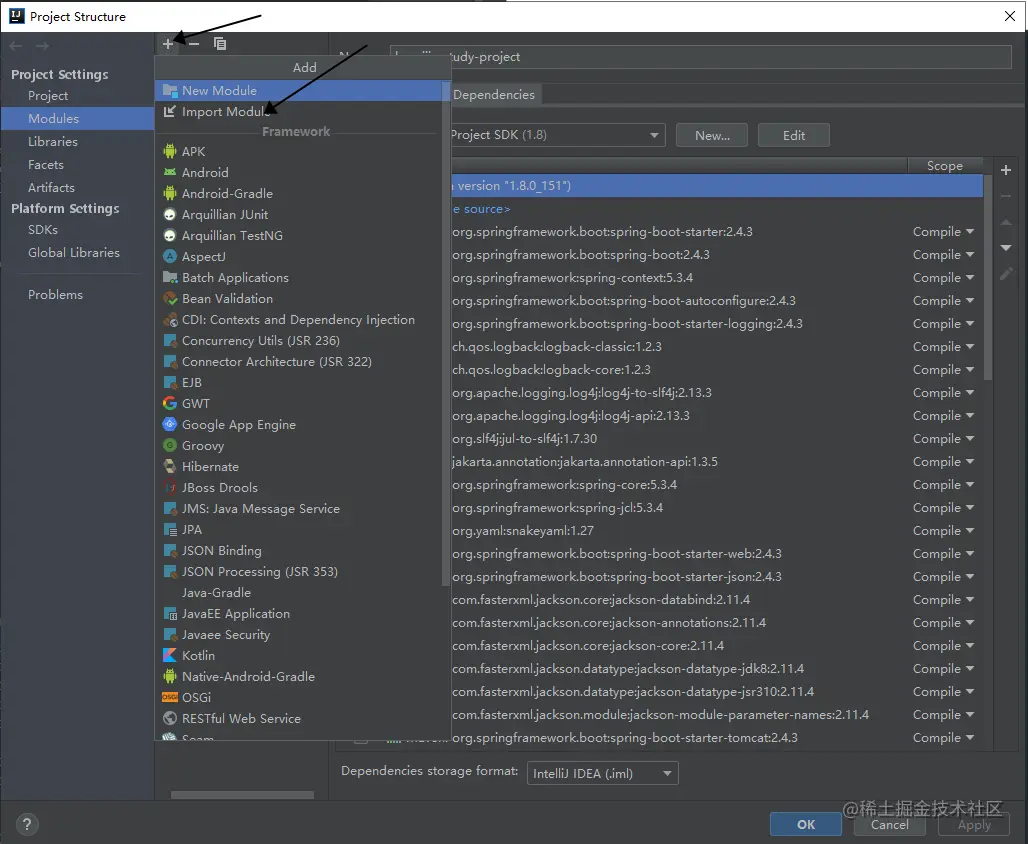Open SDKs under Platform Settings
The image size is (1028, 844).
coord(77,230)
